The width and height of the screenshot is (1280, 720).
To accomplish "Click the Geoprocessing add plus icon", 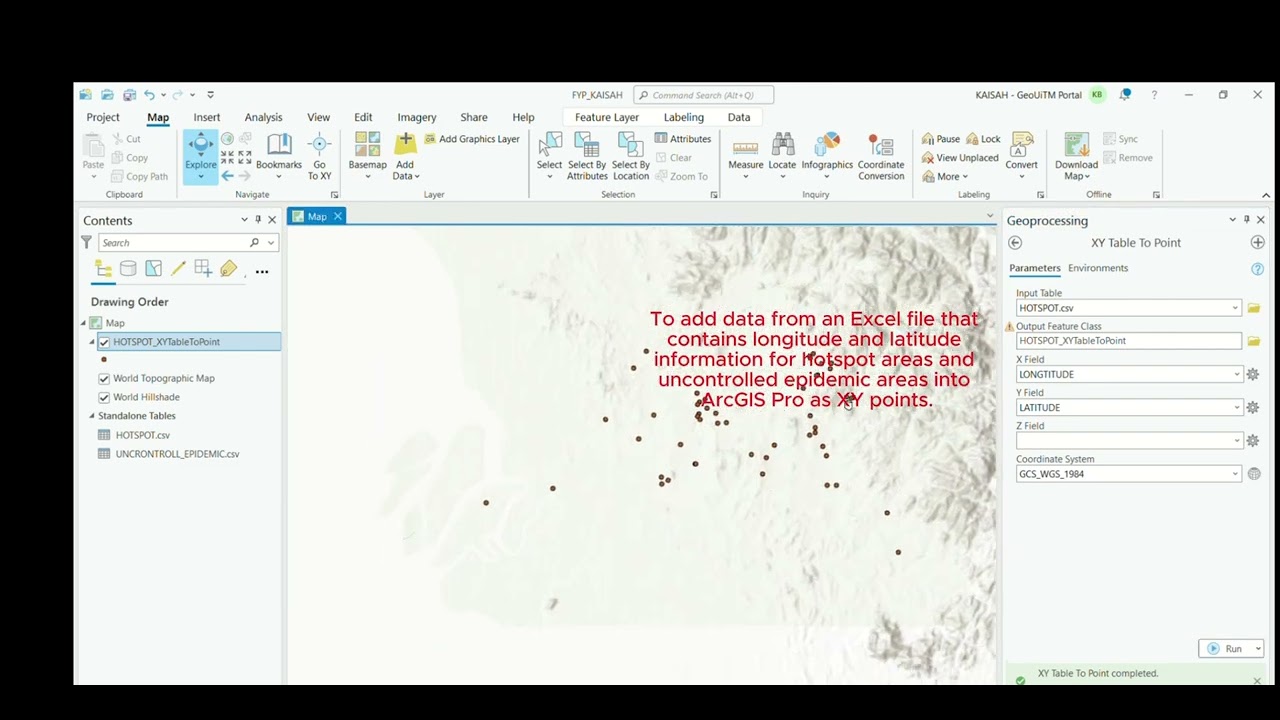I will (x=1258, y=243).
